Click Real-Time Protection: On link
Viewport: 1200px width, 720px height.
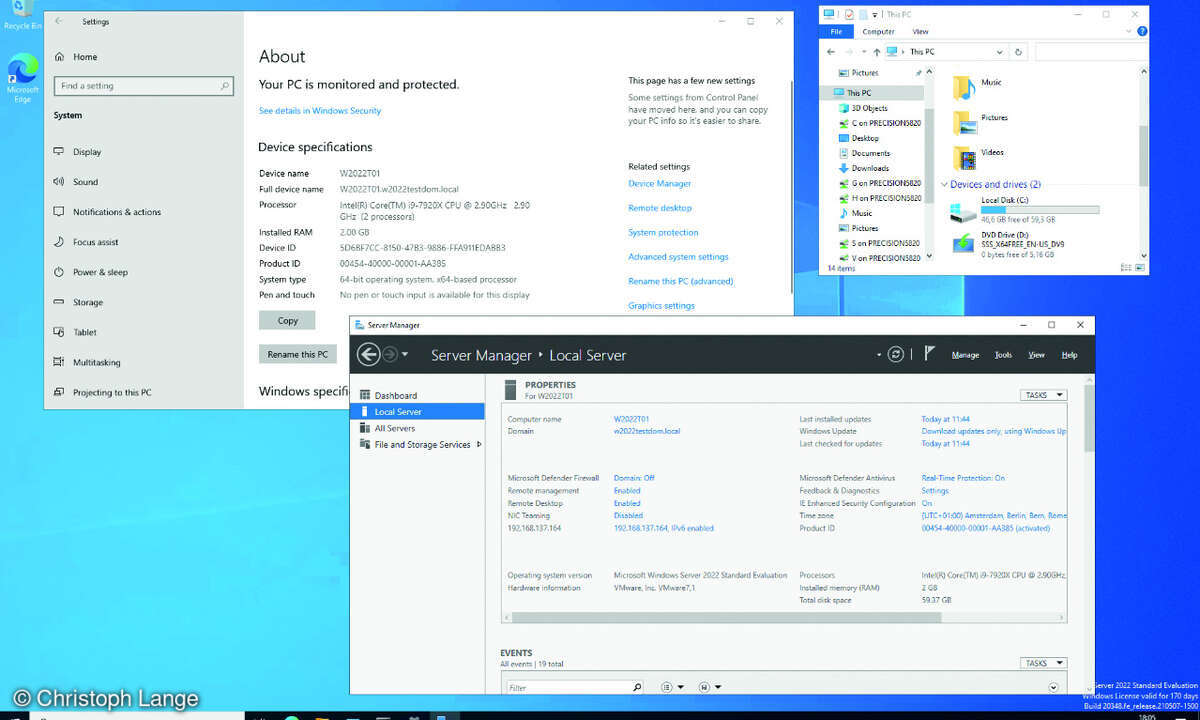point(963,478)
